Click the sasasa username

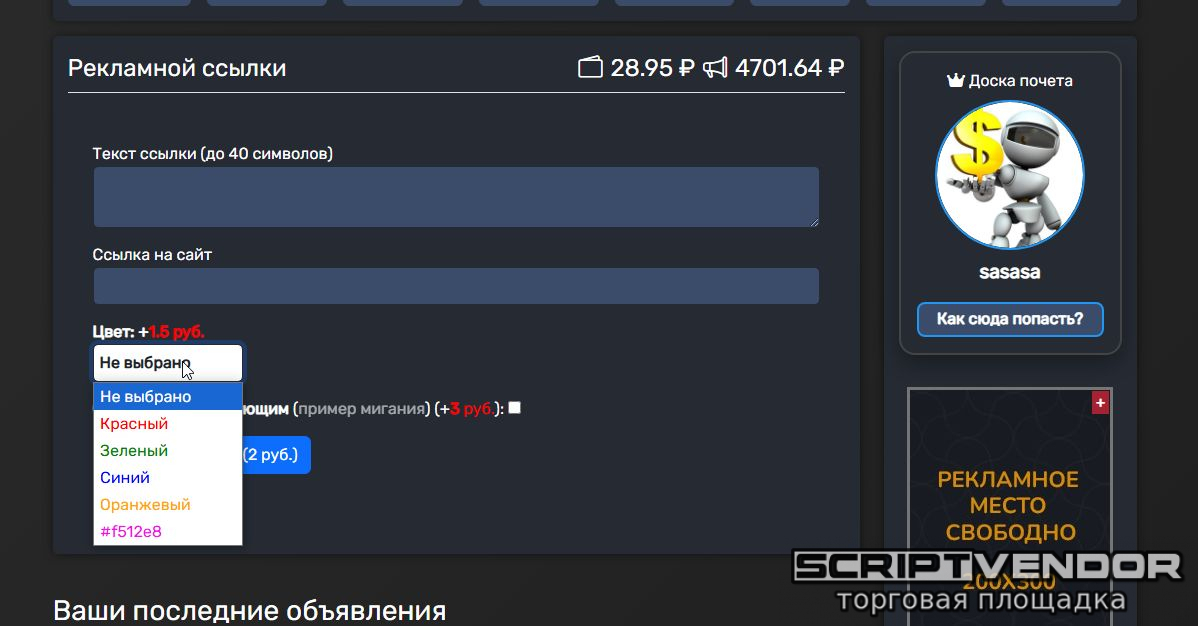click(1009, 272)
